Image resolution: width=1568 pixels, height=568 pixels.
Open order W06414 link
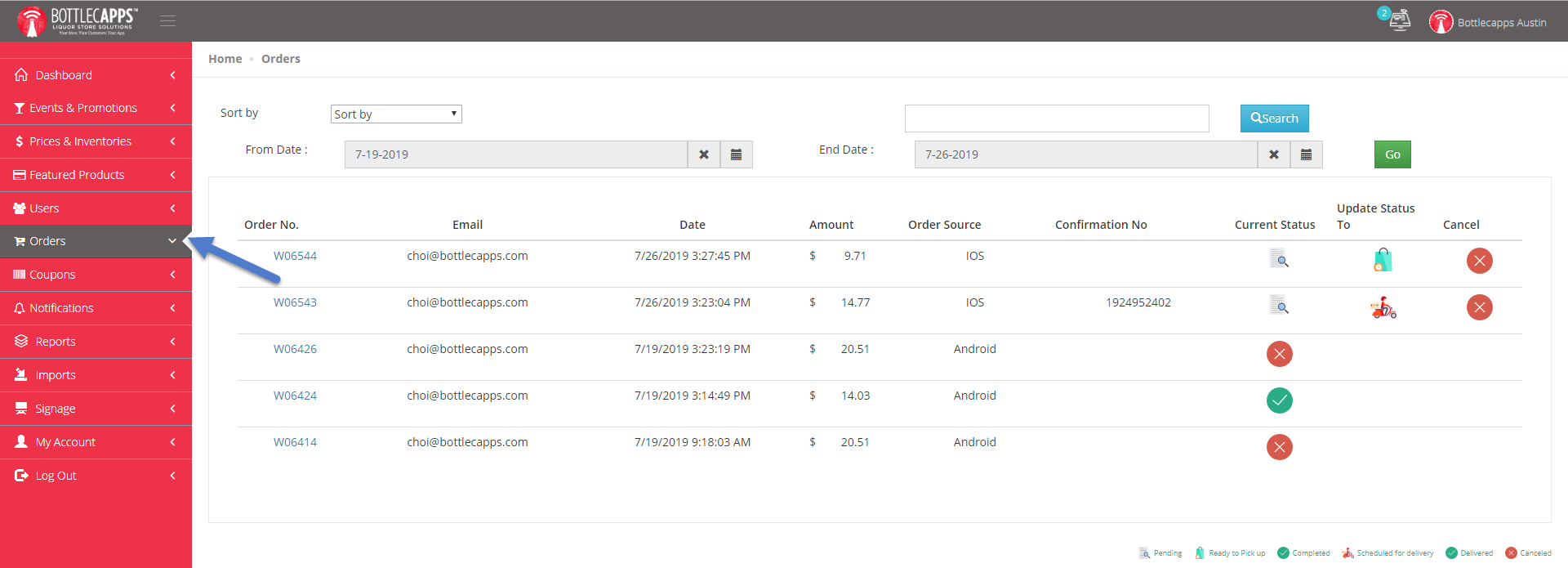click(295, 442)
